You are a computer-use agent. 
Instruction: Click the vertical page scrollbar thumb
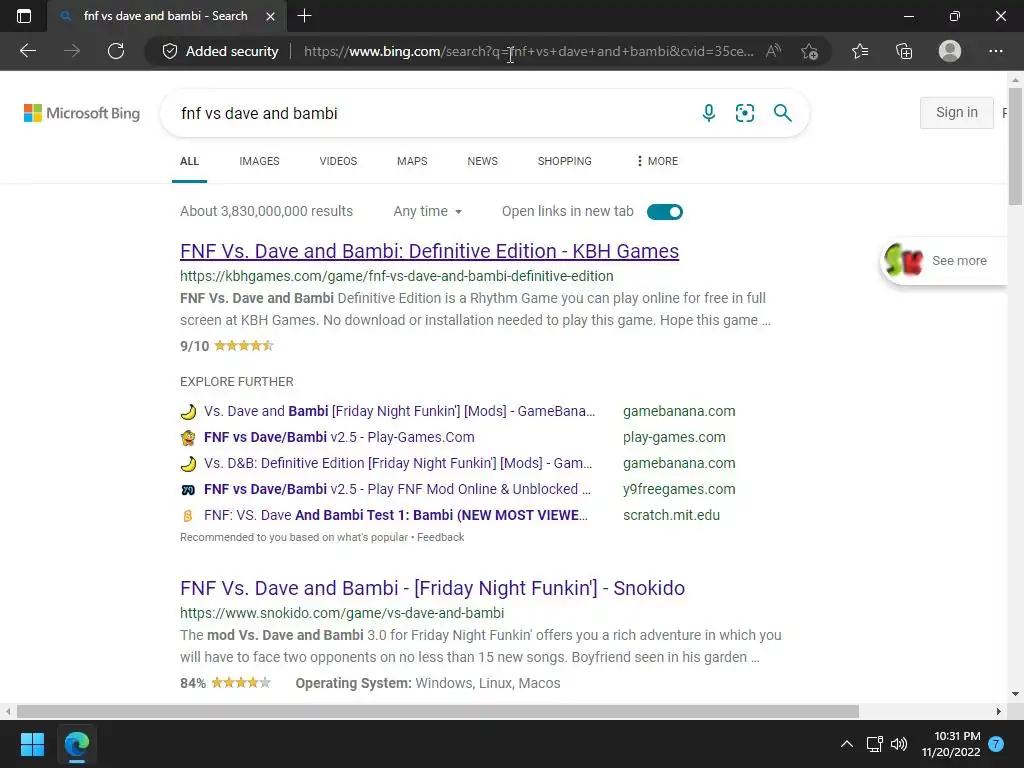[x=1016, y=147]
